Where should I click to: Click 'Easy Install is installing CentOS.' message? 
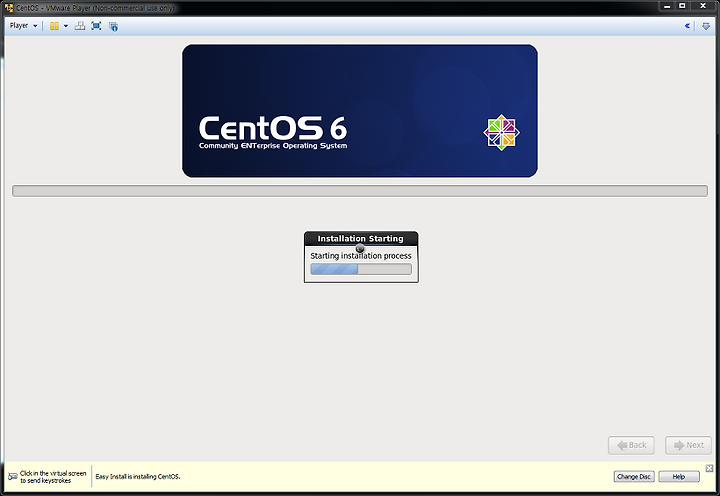(x=138, y=476)
